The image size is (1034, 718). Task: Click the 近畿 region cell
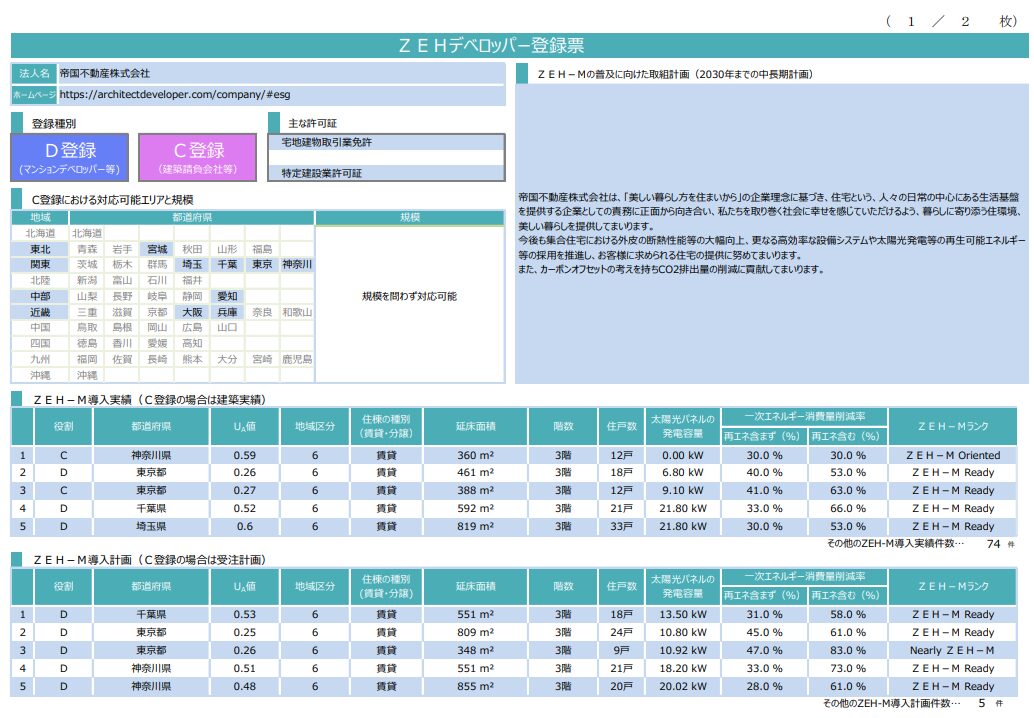click(x=40, y=312)
